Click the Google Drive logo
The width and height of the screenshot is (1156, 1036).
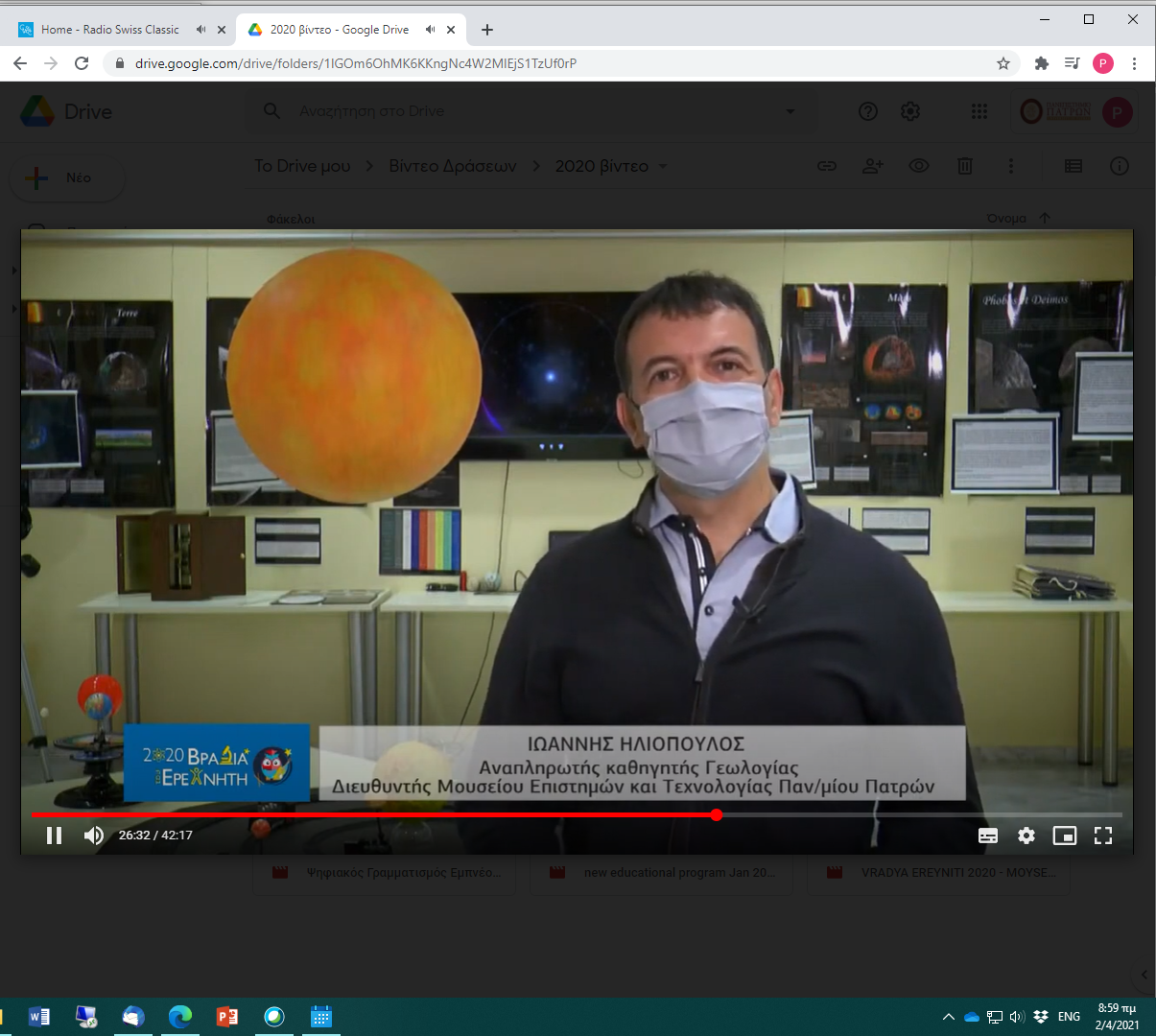(66, 111)
